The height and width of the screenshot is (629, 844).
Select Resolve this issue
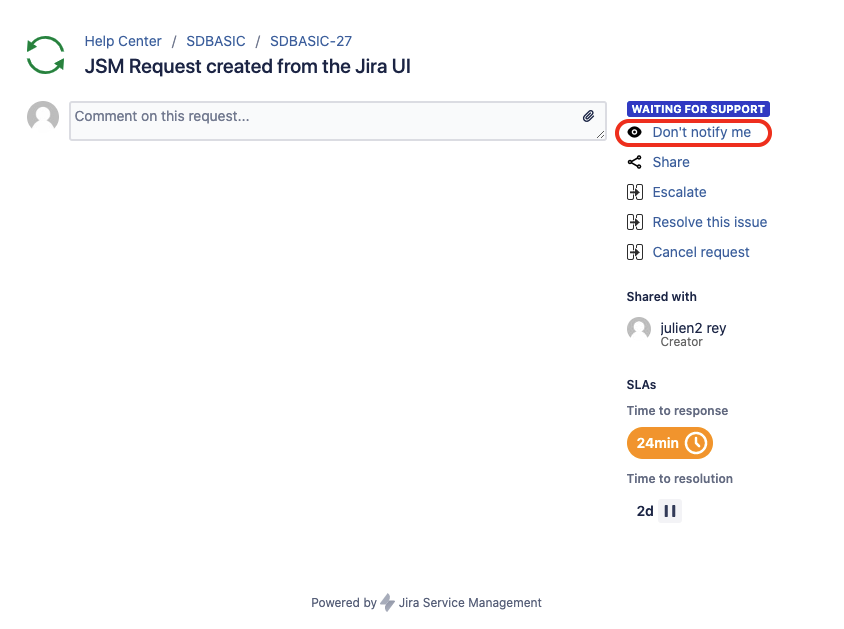click(x=709, y=222)
